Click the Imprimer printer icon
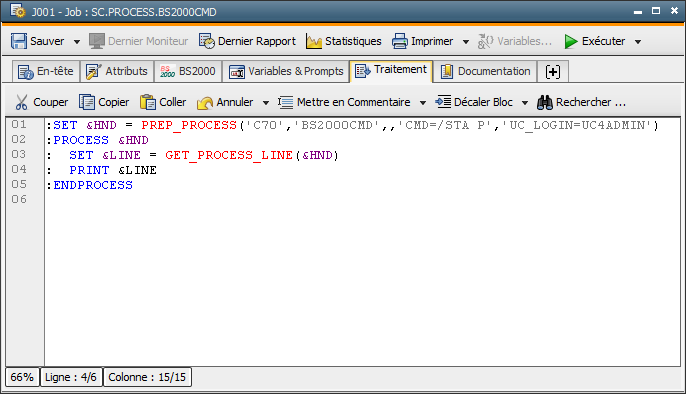This screenshot has width=686, height=394. [399, 41]
